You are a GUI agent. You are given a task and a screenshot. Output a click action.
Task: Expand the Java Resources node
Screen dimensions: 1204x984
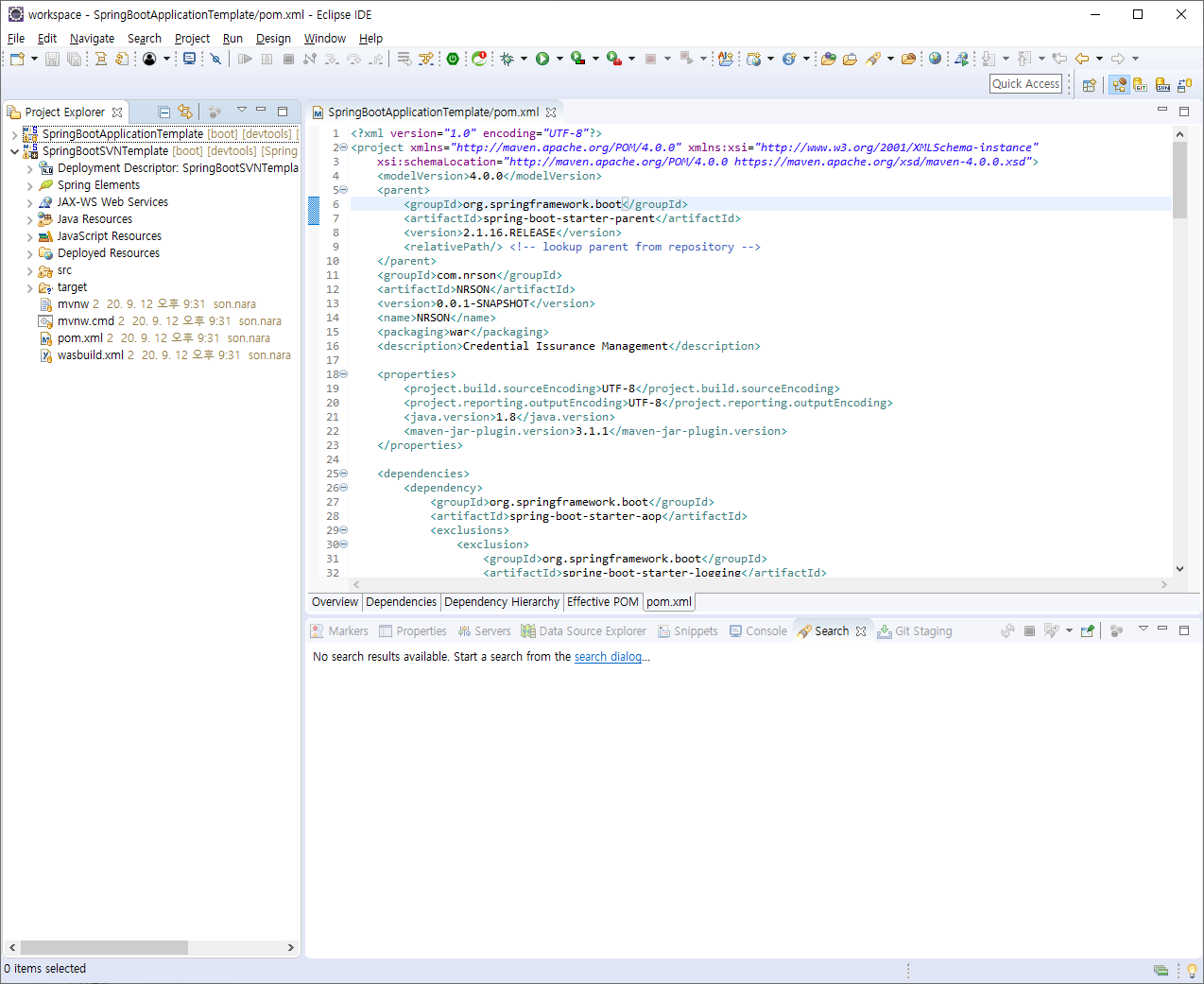tap(30, 219)
